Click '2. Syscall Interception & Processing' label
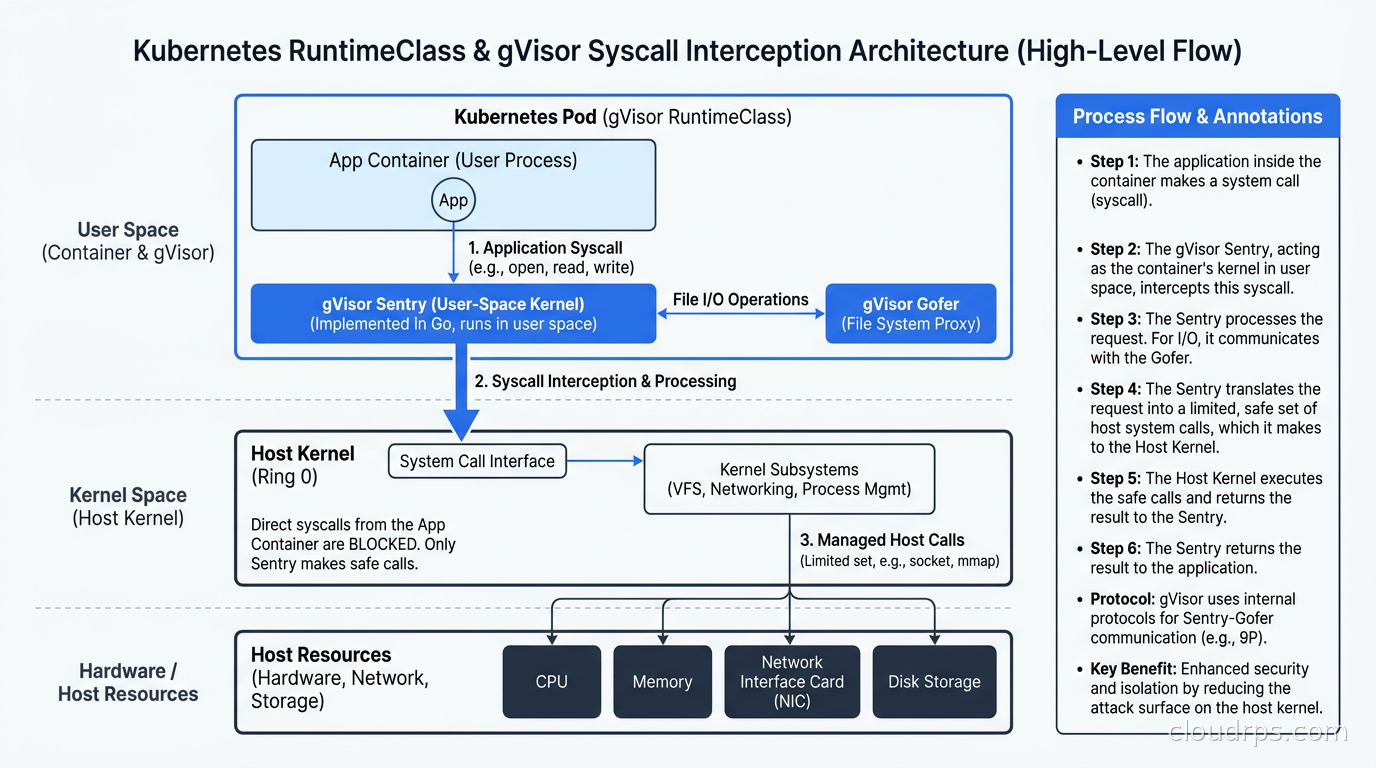The height and width of the screenshot is (768, 1376). [x=605, y=381]
